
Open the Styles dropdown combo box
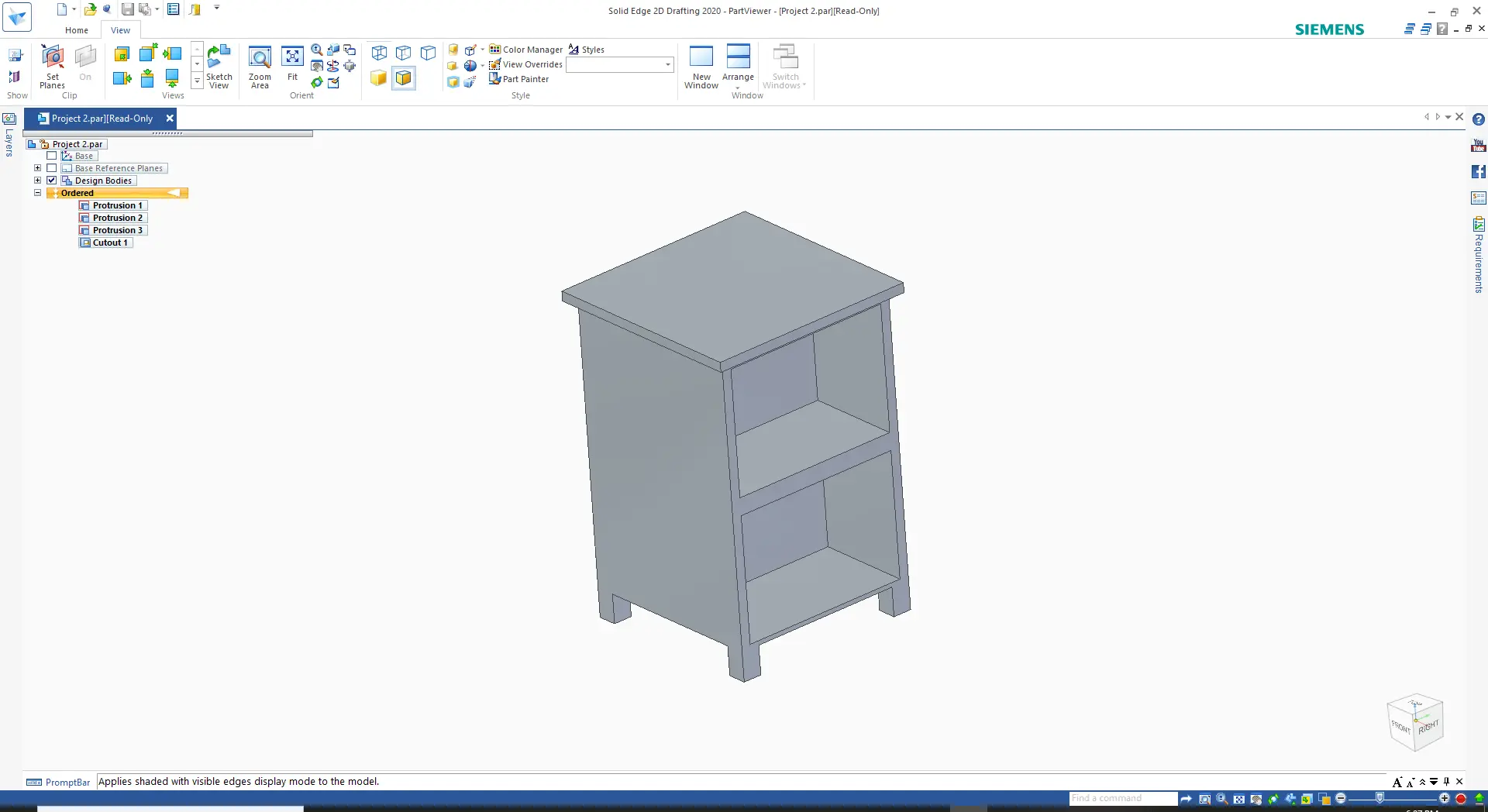(x=667, y=65)
